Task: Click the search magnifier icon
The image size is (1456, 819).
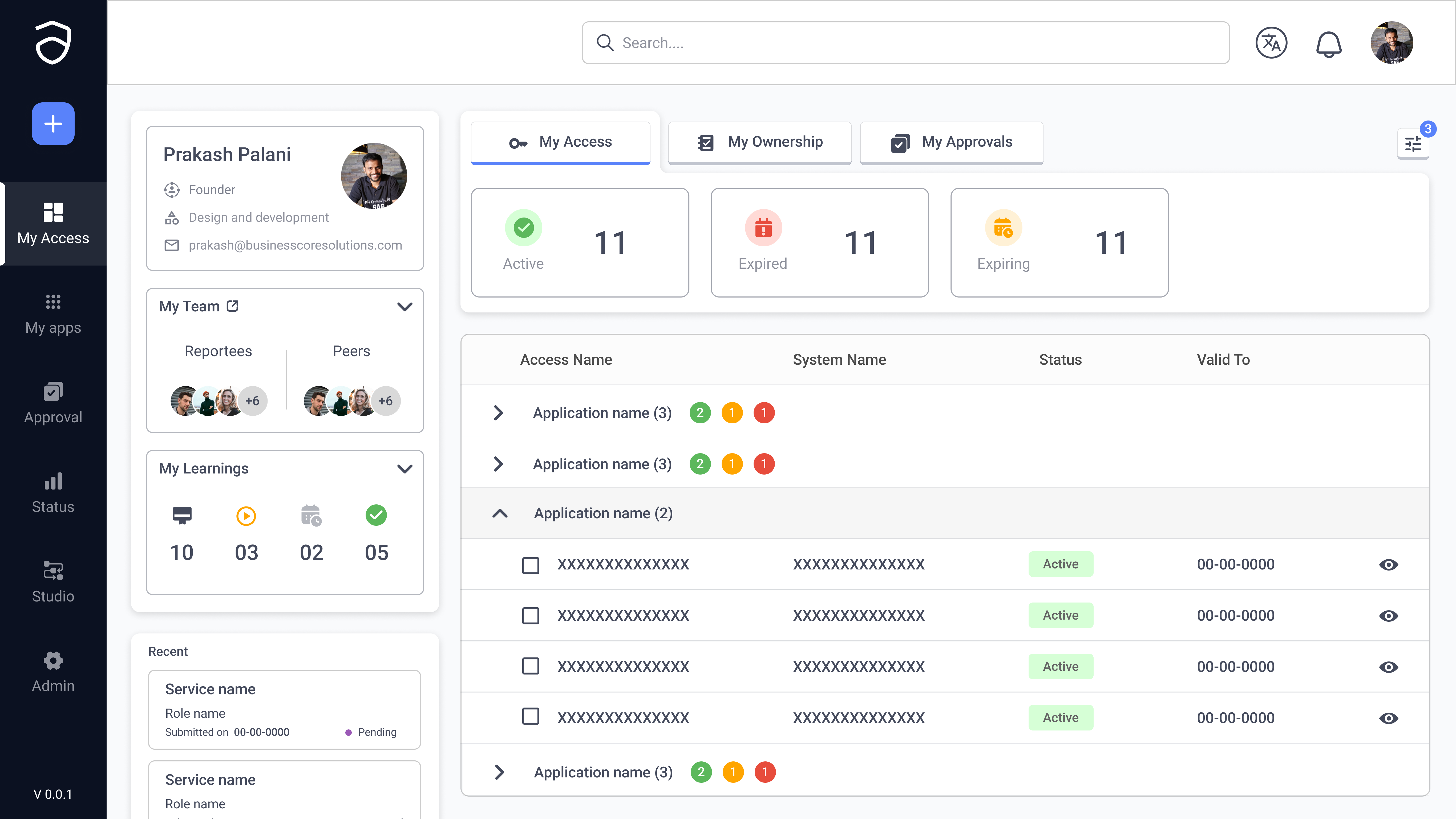Action: 605,42
